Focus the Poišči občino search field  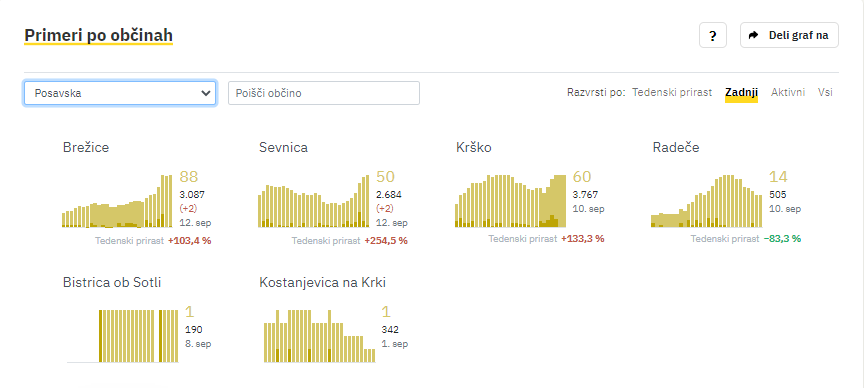[x=324, y=93]
